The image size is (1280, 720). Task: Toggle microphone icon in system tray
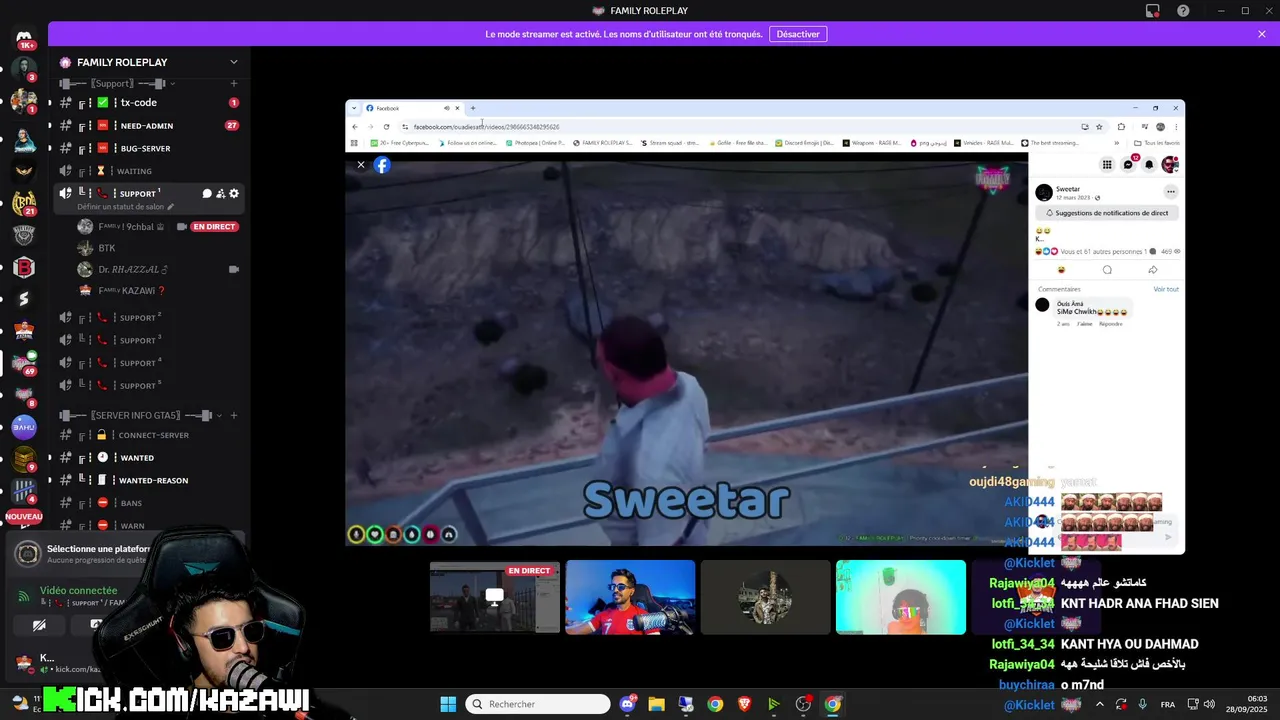coord(1142,704)
